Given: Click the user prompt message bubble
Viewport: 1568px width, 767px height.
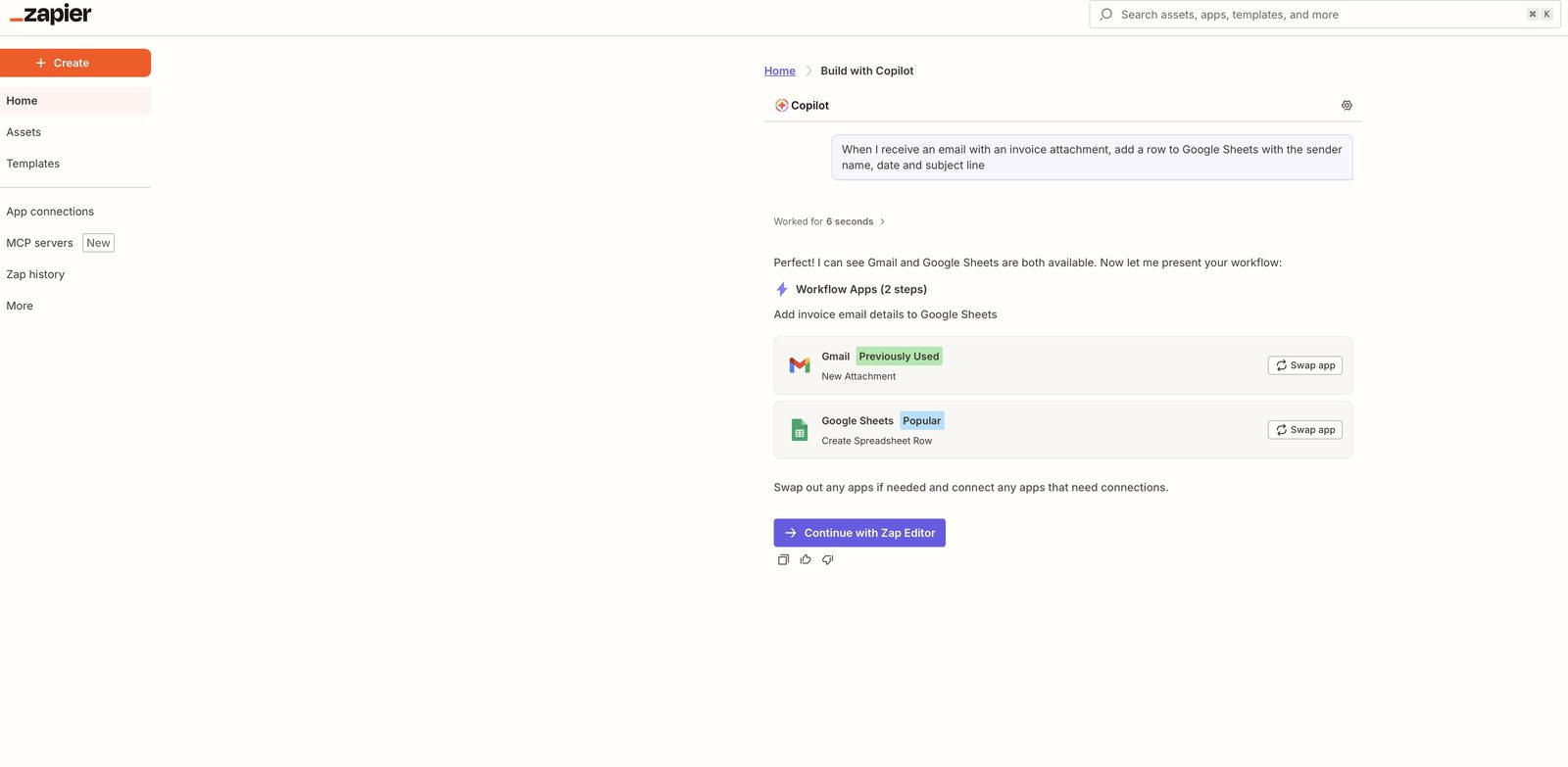Looking at the screenshot, I should (x=1092, y=158).
